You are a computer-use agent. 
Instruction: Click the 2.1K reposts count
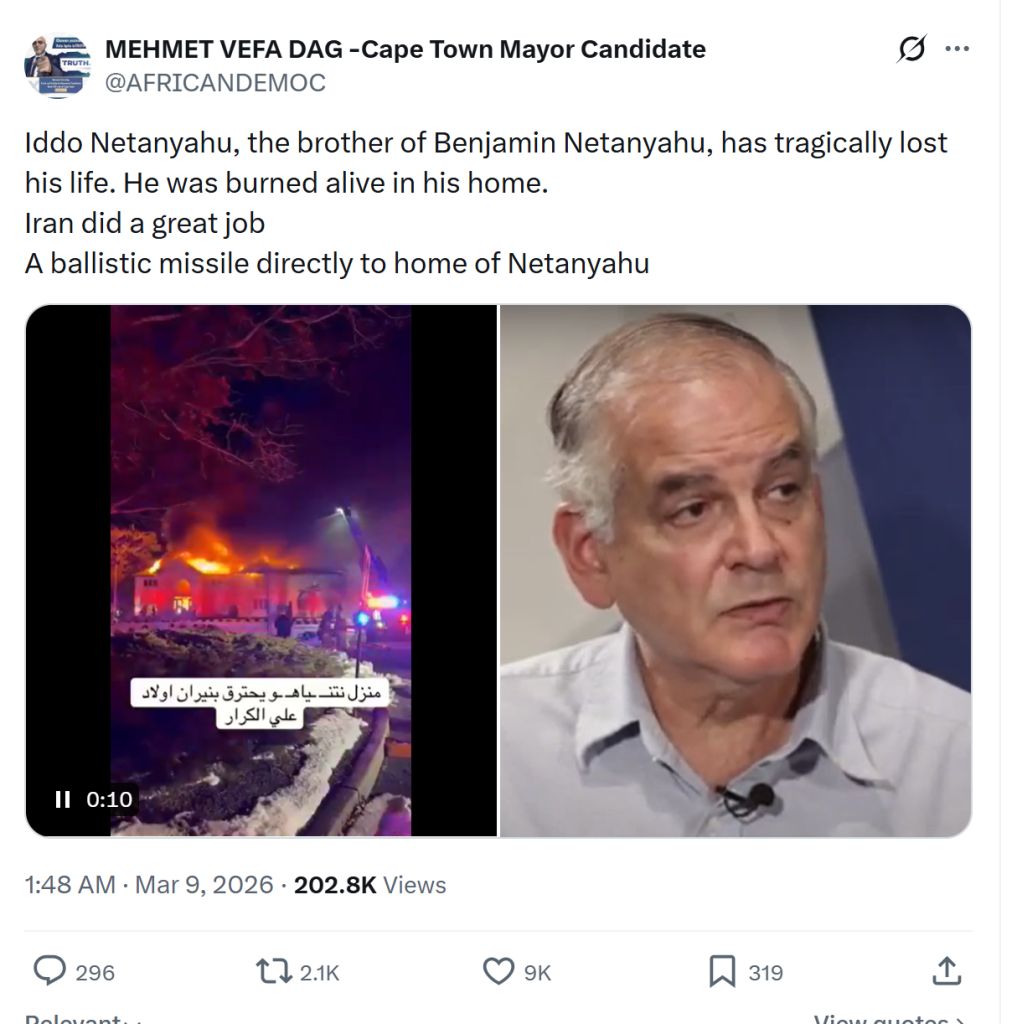pos(319,973)
